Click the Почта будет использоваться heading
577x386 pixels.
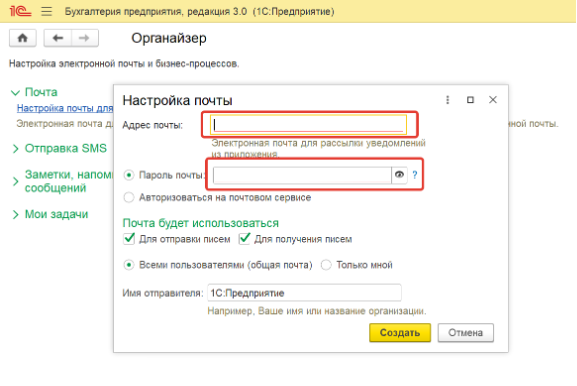click(201, 223)
